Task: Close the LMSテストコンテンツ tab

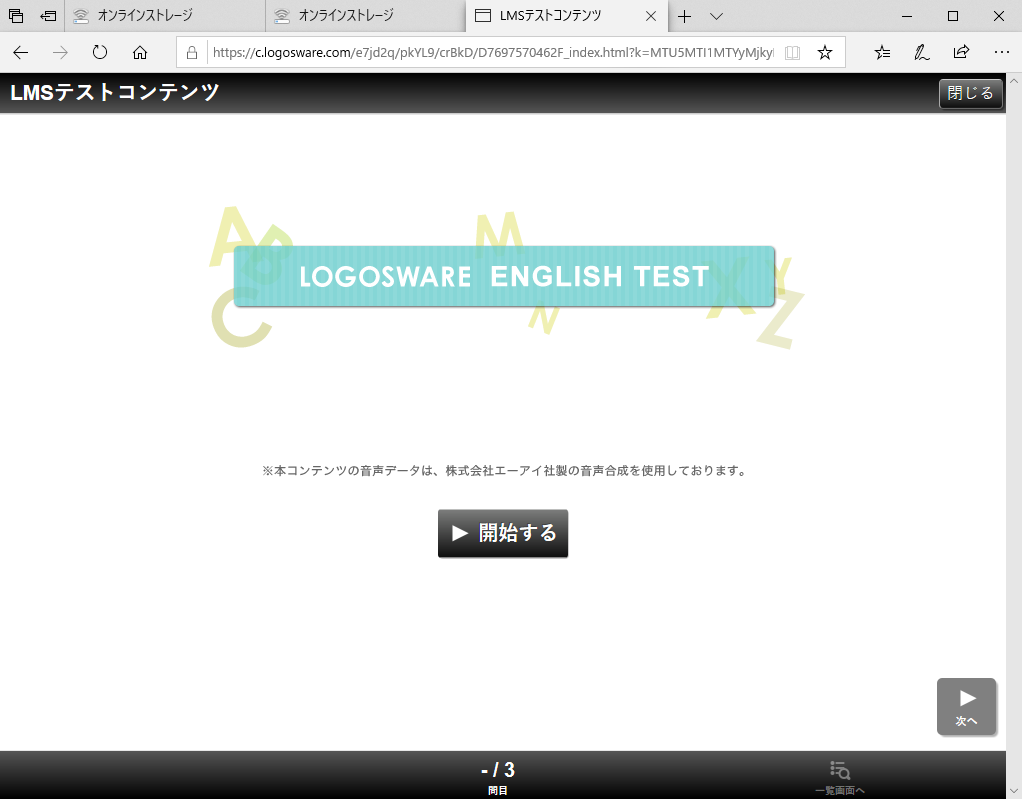Action: (x=651, y=16)
